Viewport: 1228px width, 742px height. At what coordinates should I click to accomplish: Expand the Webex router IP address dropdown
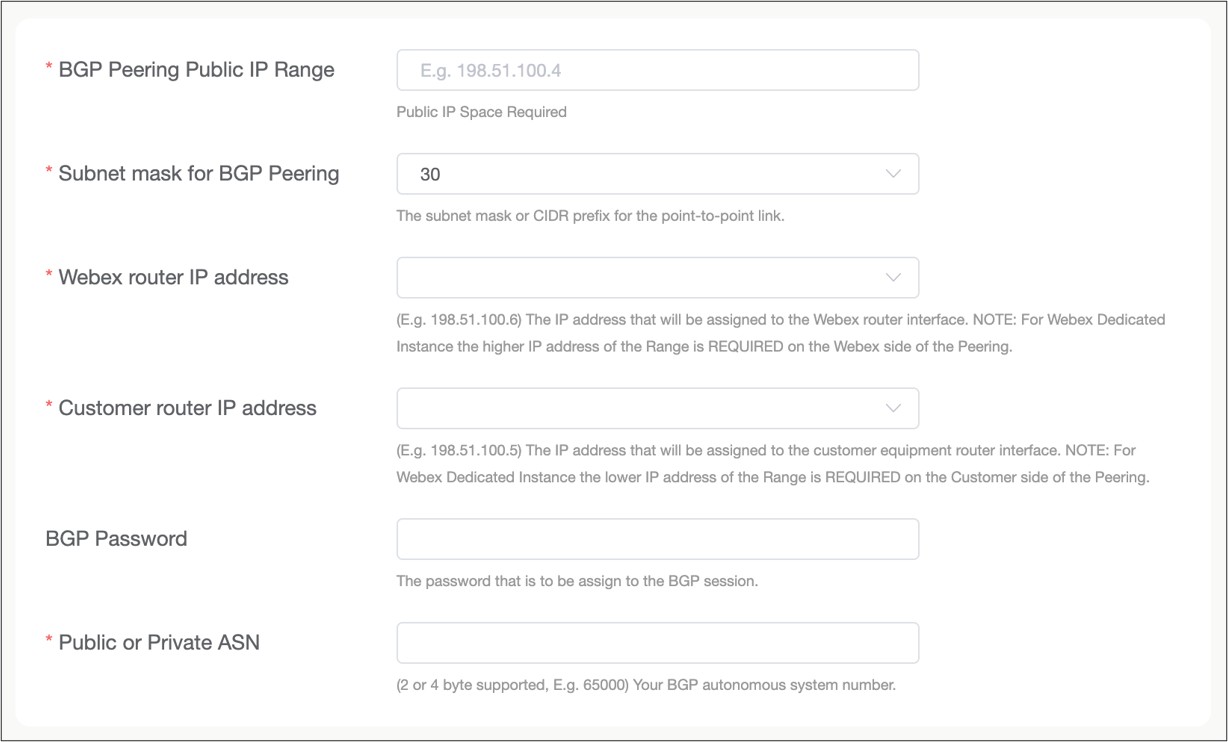[x=640, y=278]
